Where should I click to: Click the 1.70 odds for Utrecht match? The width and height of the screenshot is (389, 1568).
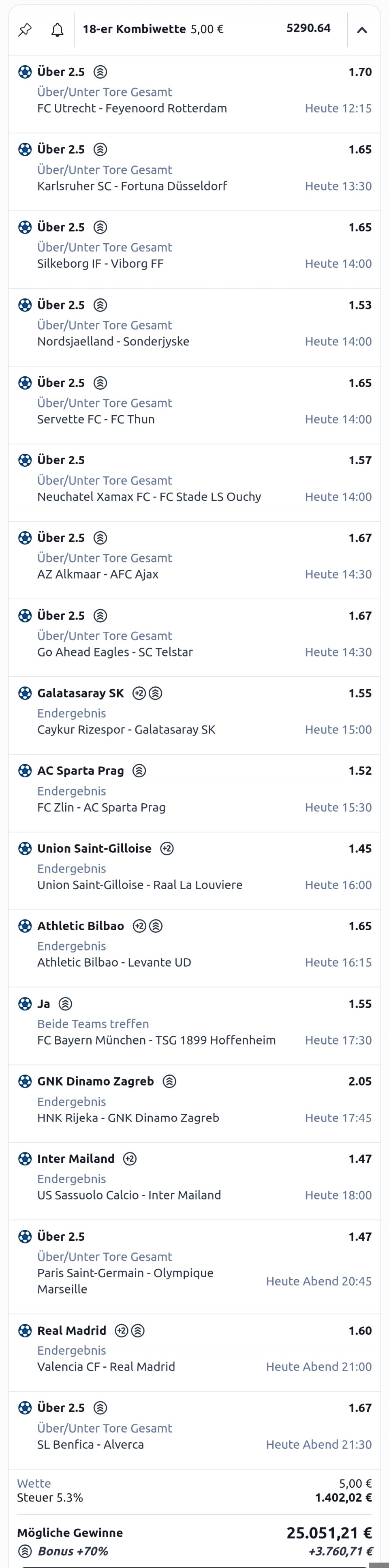[360, 72]
